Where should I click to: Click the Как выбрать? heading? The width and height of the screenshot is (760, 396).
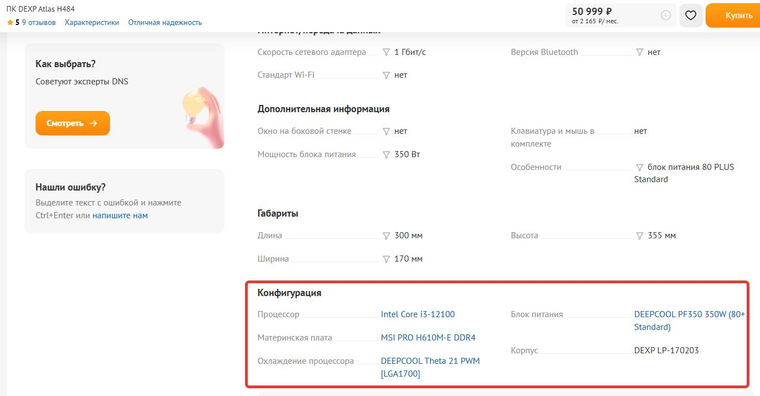coord(65,63)
